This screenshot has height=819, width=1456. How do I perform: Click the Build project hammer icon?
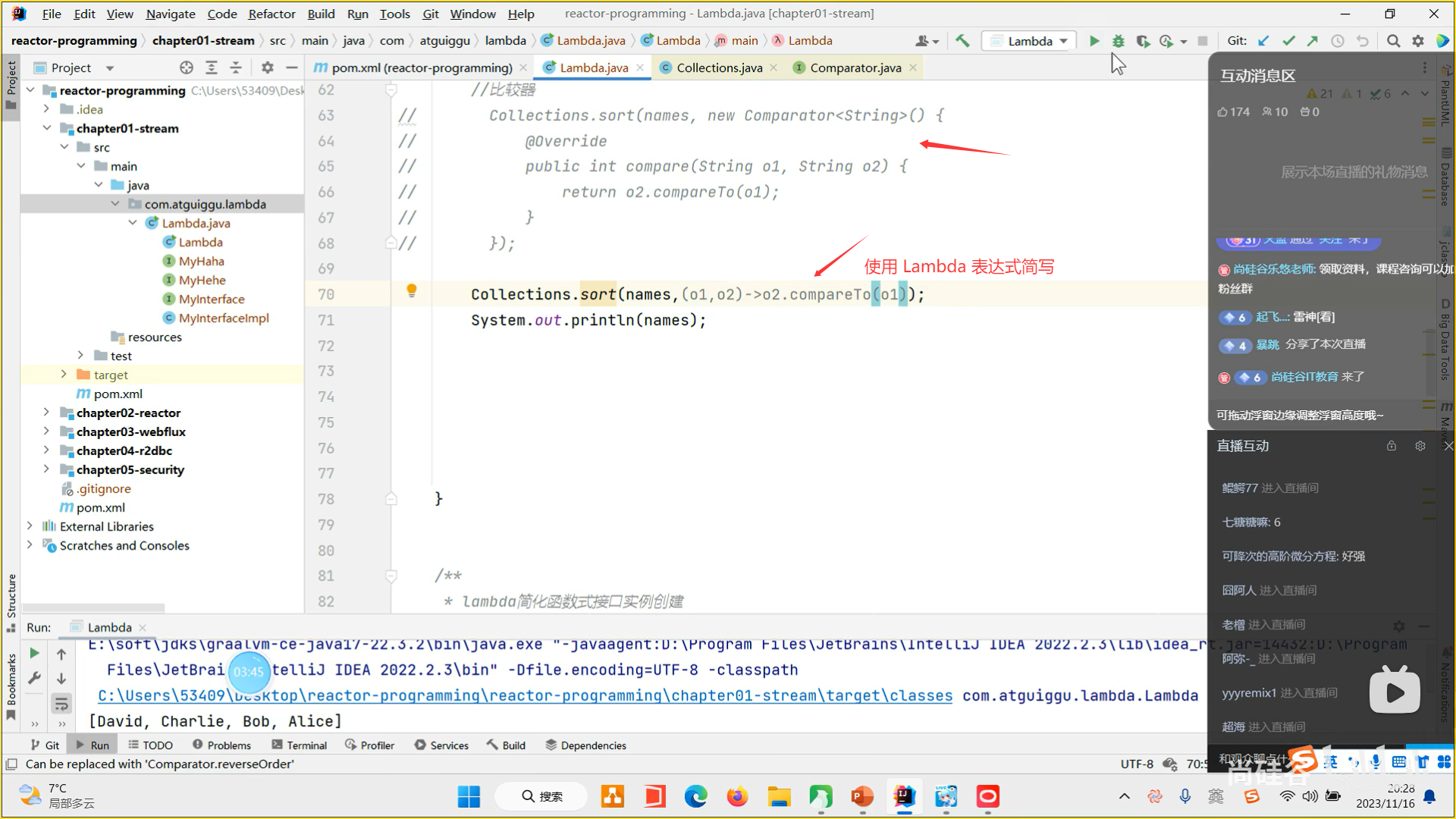click(x=962, y=41)
